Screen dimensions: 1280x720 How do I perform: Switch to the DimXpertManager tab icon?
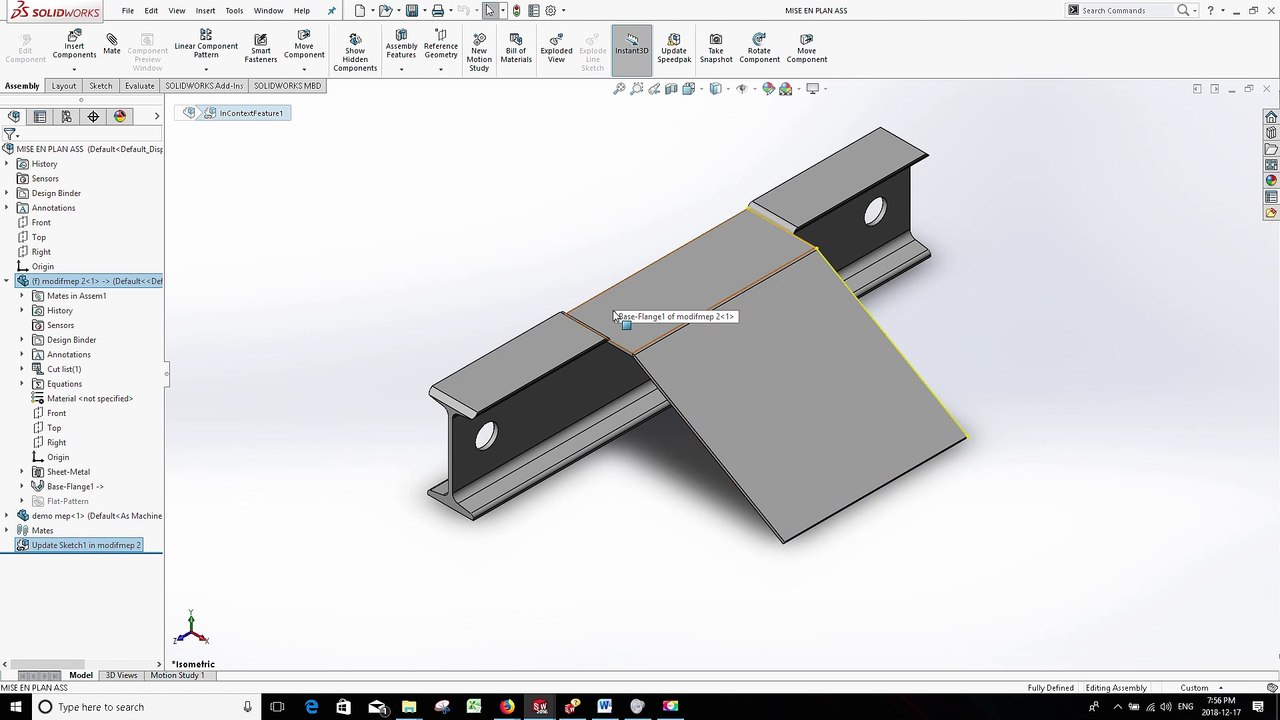(93, 116)
